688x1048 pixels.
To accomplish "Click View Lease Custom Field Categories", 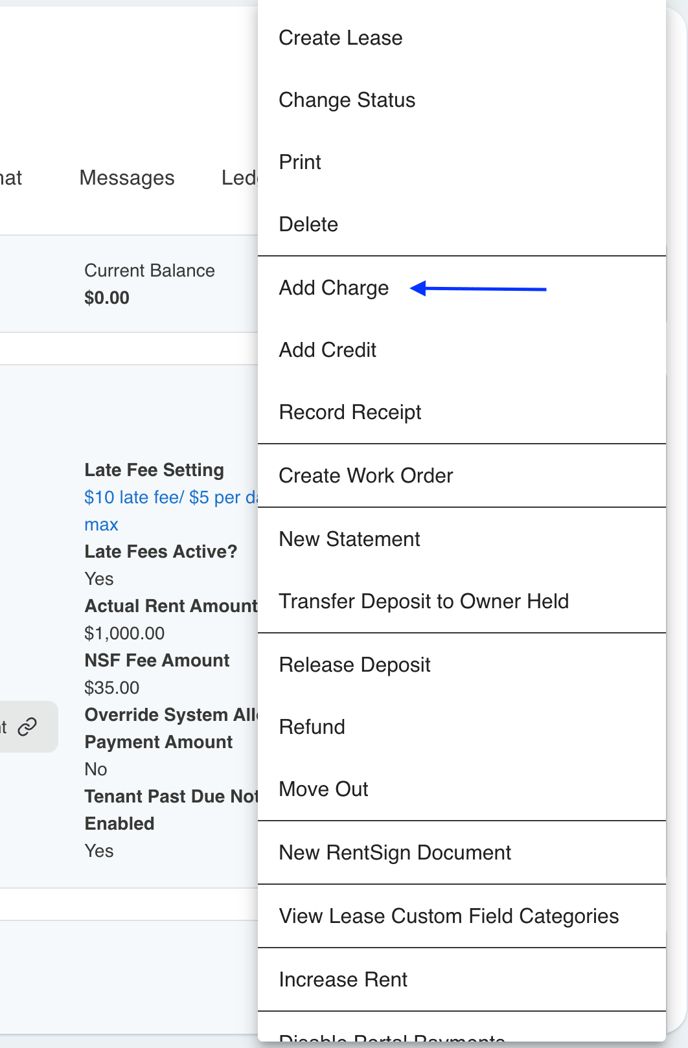I will pos(448,916).
